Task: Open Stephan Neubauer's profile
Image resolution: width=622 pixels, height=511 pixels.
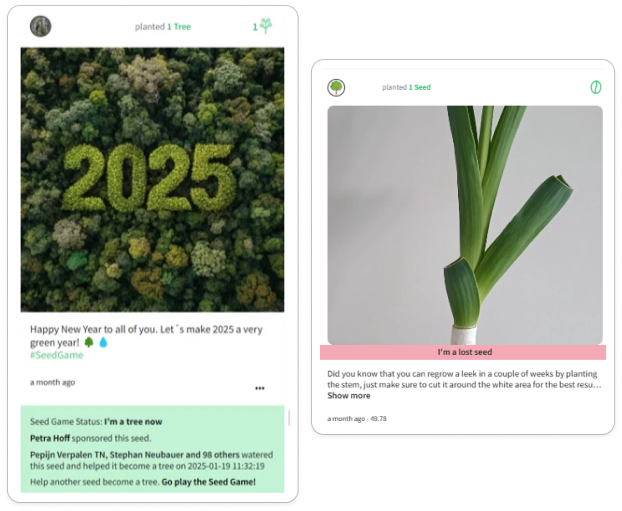Action: point(147,455)
